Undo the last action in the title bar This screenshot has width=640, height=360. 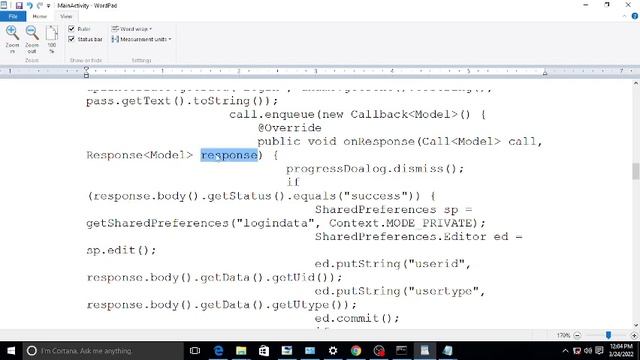click(x=29, y=5)
